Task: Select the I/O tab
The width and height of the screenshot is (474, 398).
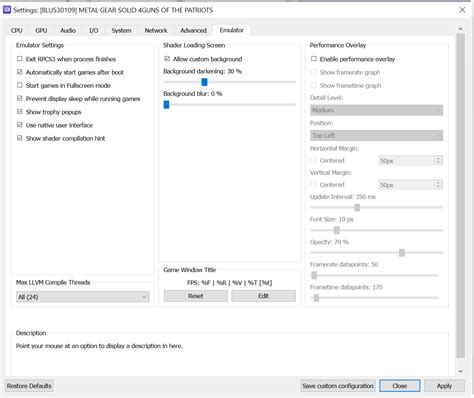Action: [94, 30]
